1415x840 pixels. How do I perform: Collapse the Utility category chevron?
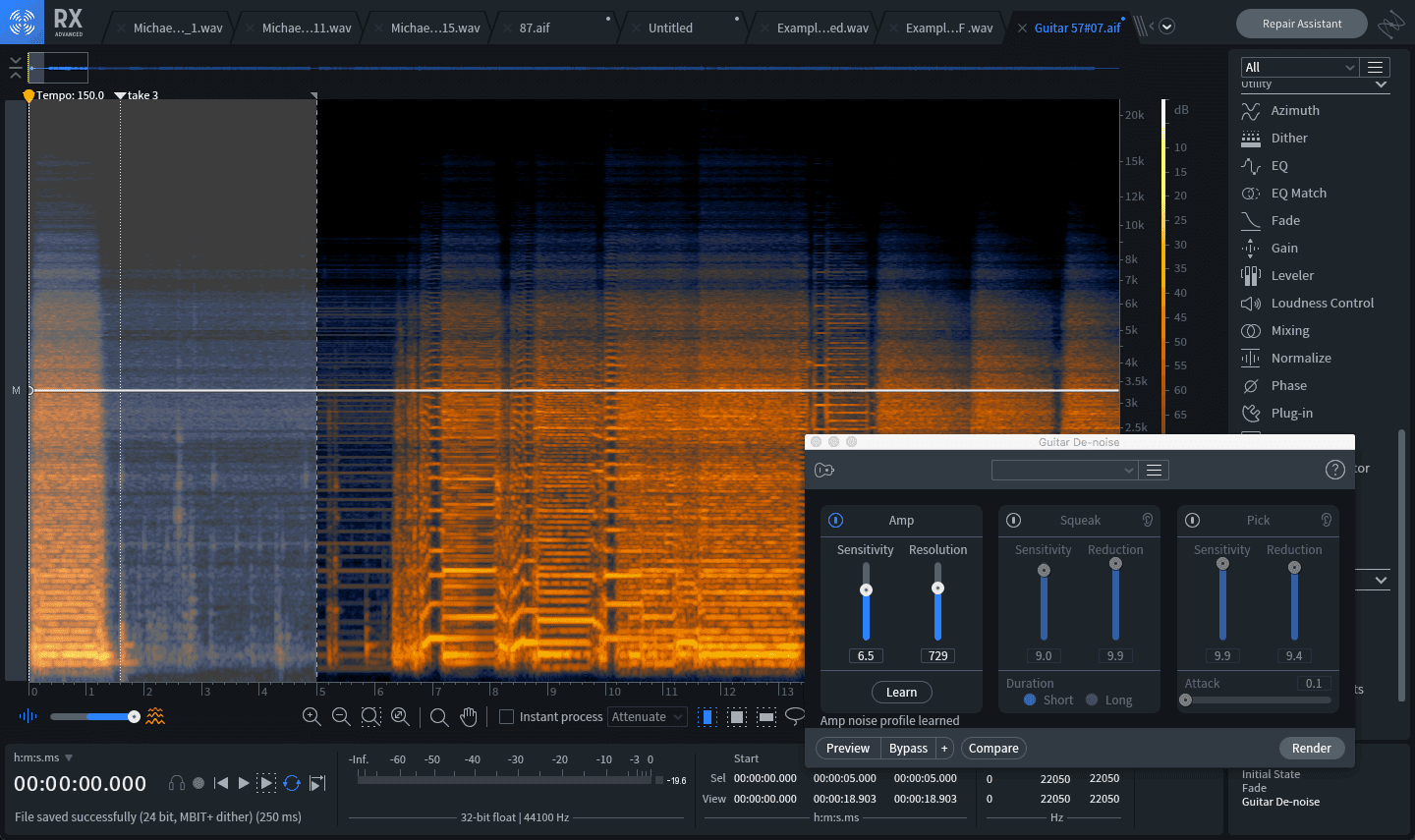tap(1382, 84)
